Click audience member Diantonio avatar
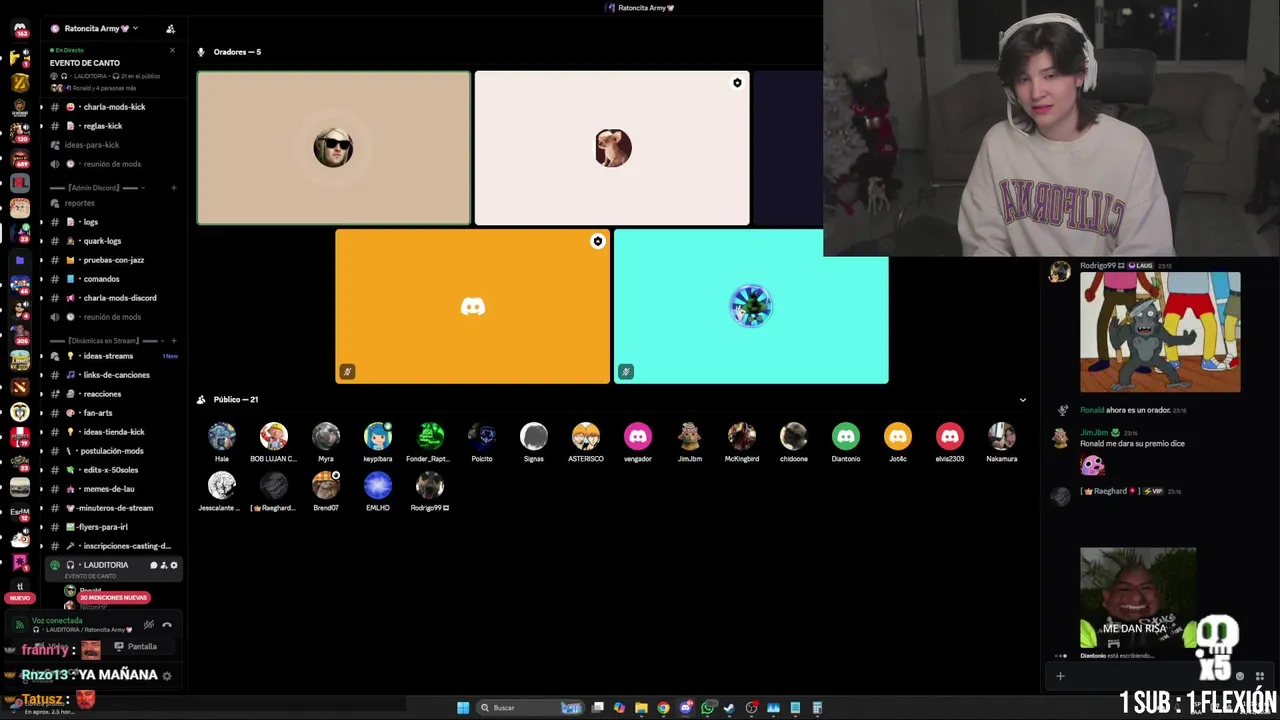The height and width of the screenshot is (720, 1280). [846, 436]
